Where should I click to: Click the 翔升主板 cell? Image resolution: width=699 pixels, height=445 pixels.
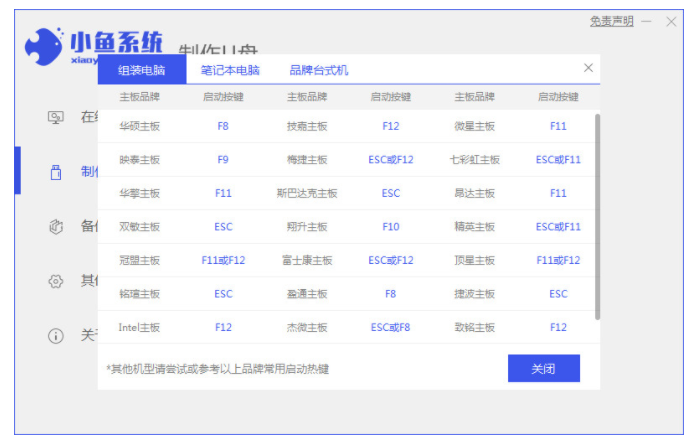[307, 227]
